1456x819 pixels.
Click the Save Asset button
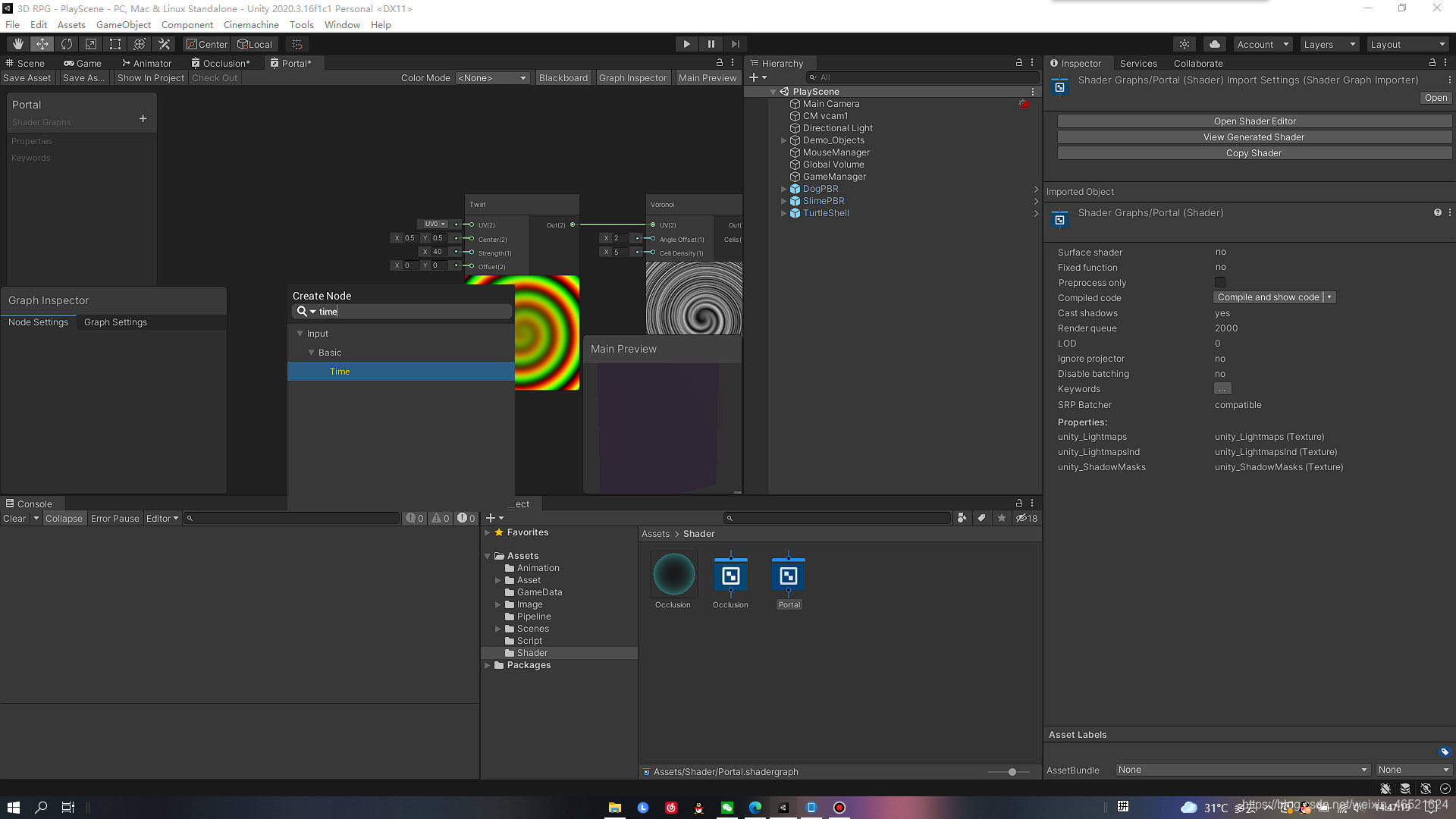point(27,78)
